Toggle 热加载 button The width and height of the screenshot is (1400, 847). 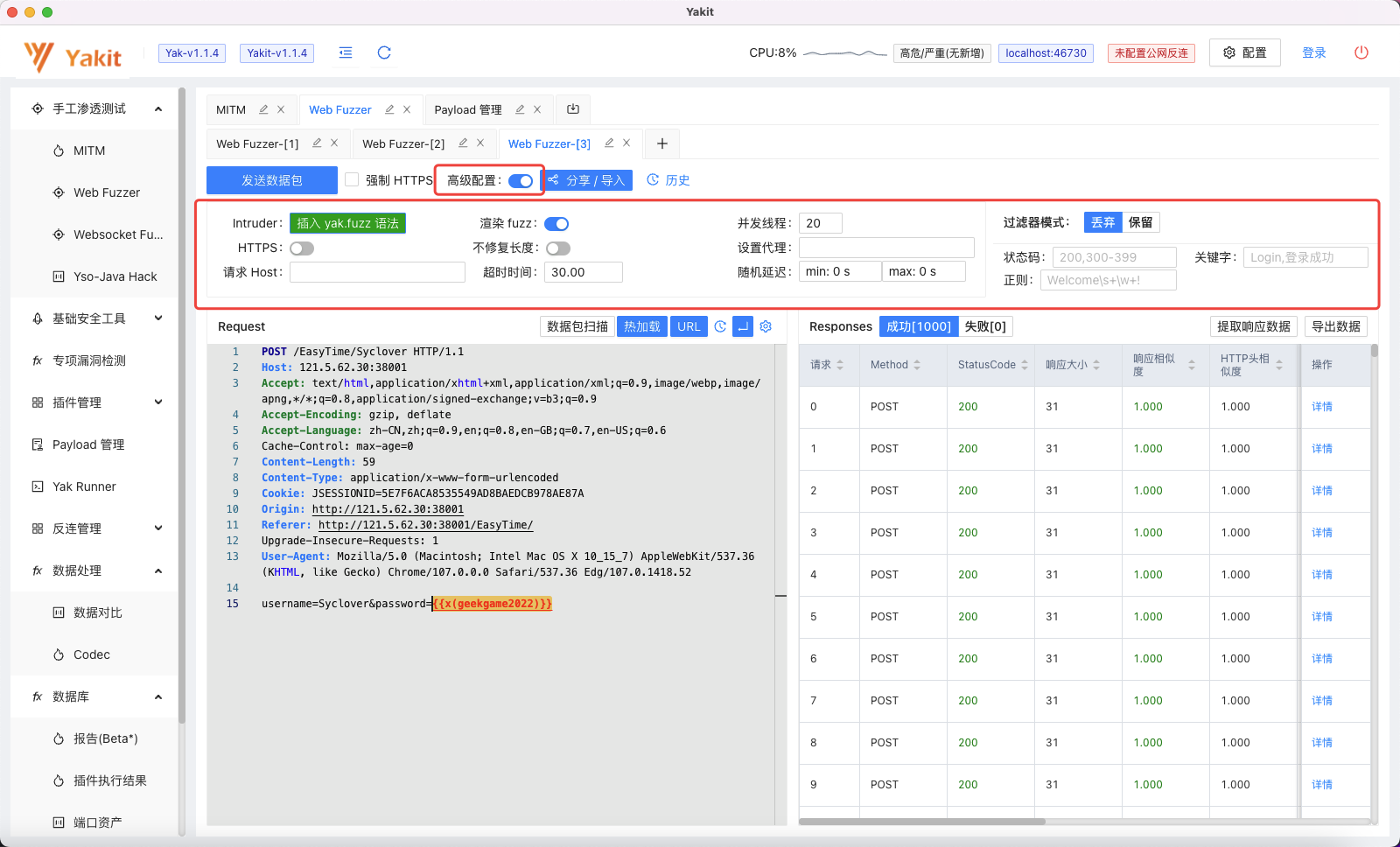(x=642, y=326)
